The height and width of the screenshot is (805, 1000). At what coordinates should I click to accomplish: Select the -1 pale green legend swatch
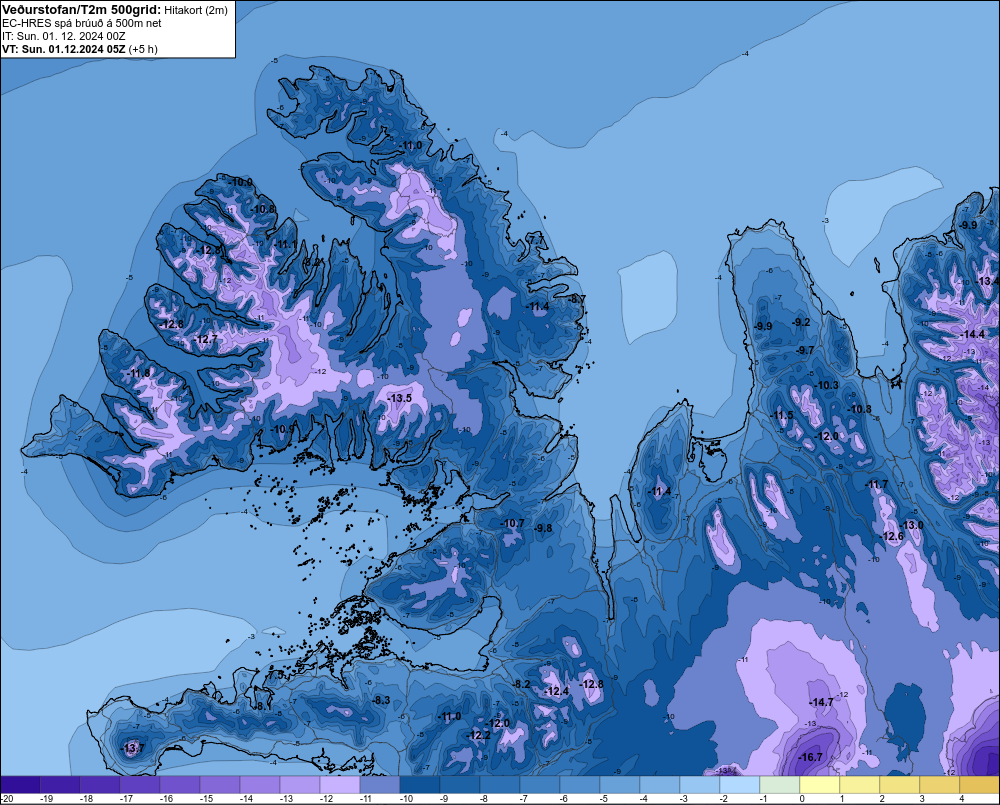(779, 784)
